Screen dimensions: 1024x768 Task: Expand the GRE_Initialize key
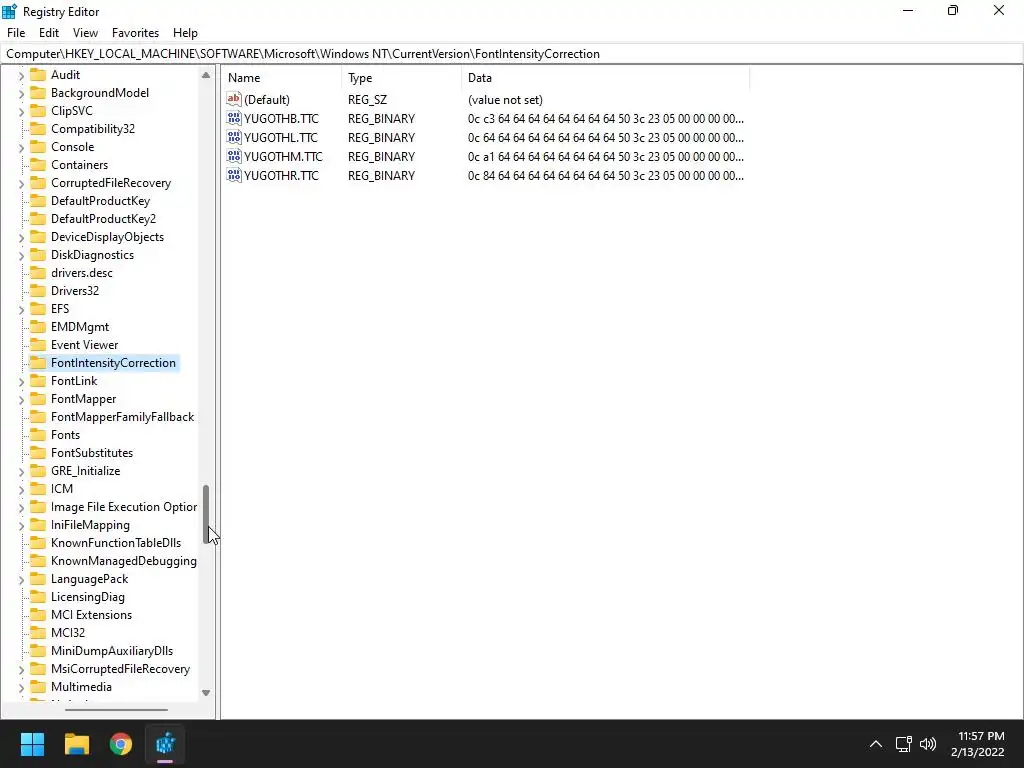coord(21,471)
